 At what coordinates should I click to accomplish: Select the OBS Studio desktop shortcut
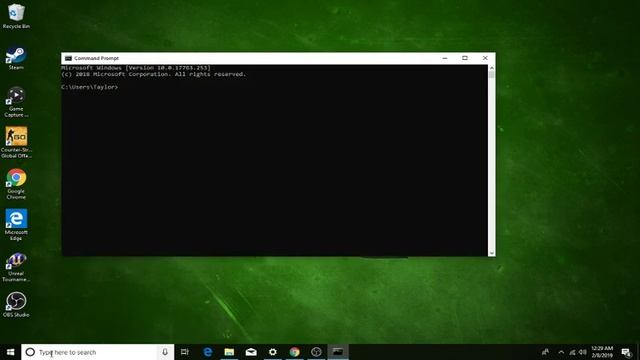(16, 304)
